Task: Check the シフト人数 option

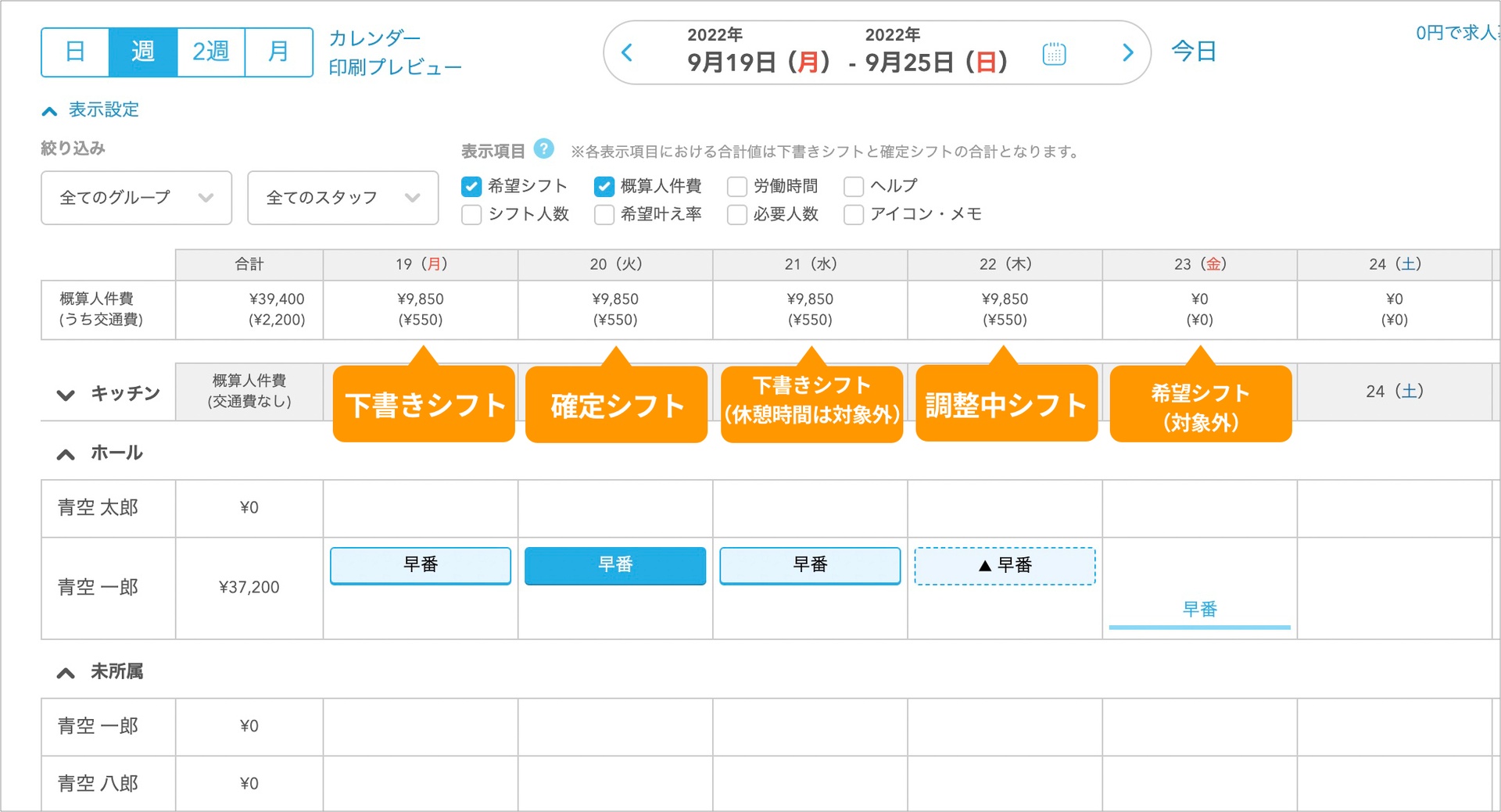Action: [471, 214]
